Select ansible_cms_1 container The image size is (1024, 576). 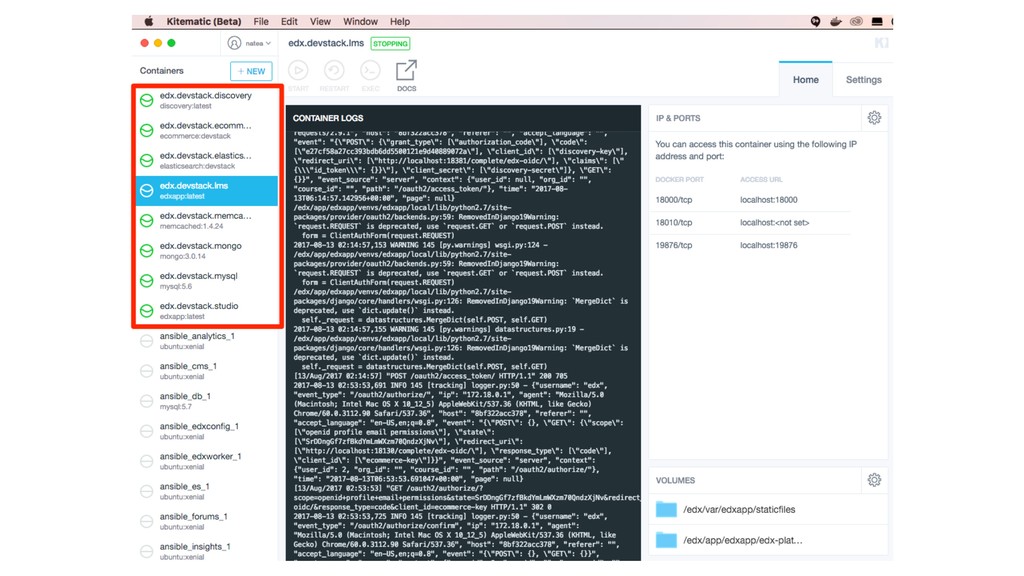[207, 371]
